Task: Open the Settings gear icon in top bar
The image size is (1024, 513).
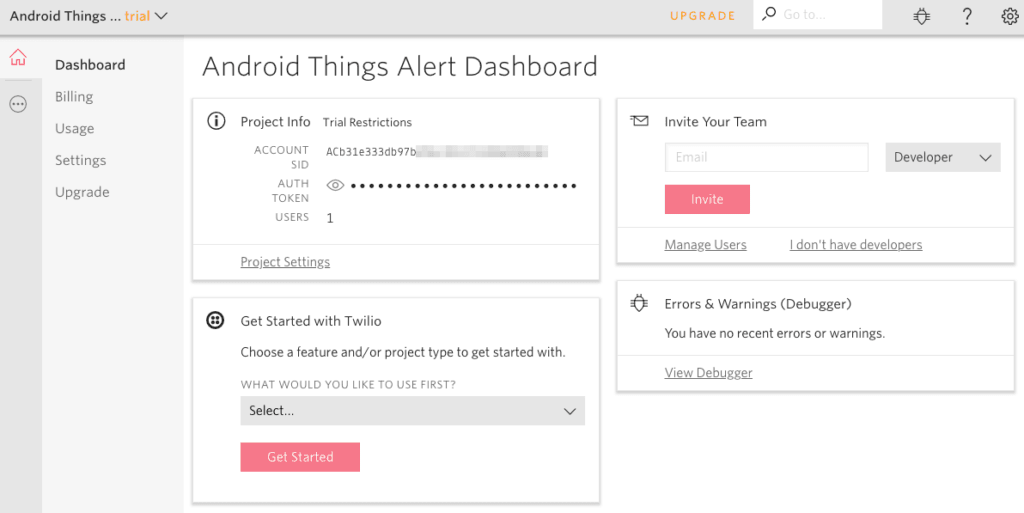Action: click(1010, 16)
